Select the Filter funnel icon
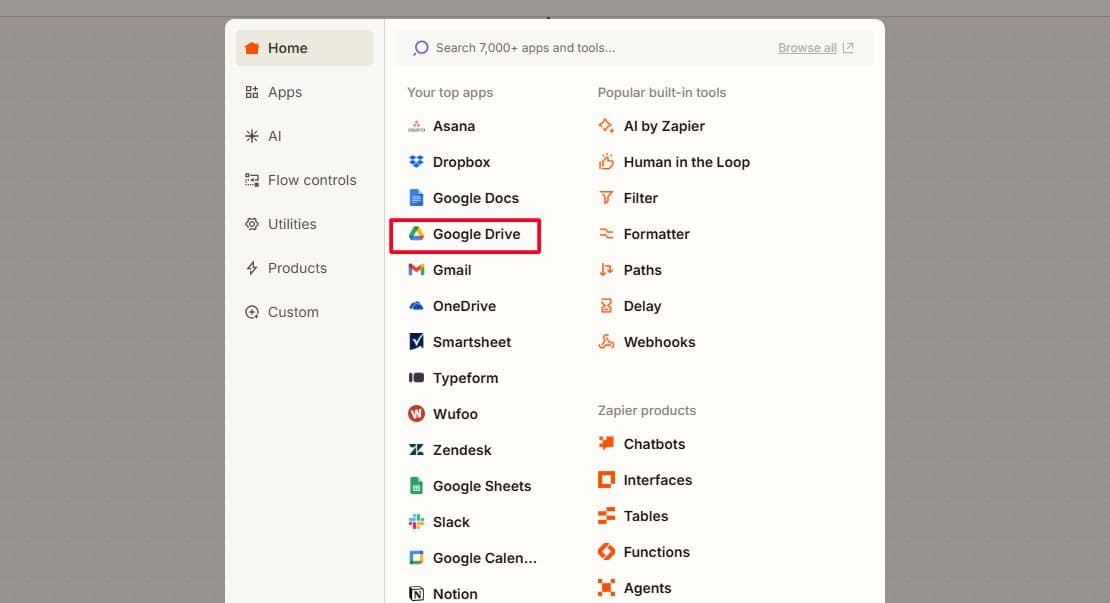Viewport: 1110px width, 603px height. (606, 198)
